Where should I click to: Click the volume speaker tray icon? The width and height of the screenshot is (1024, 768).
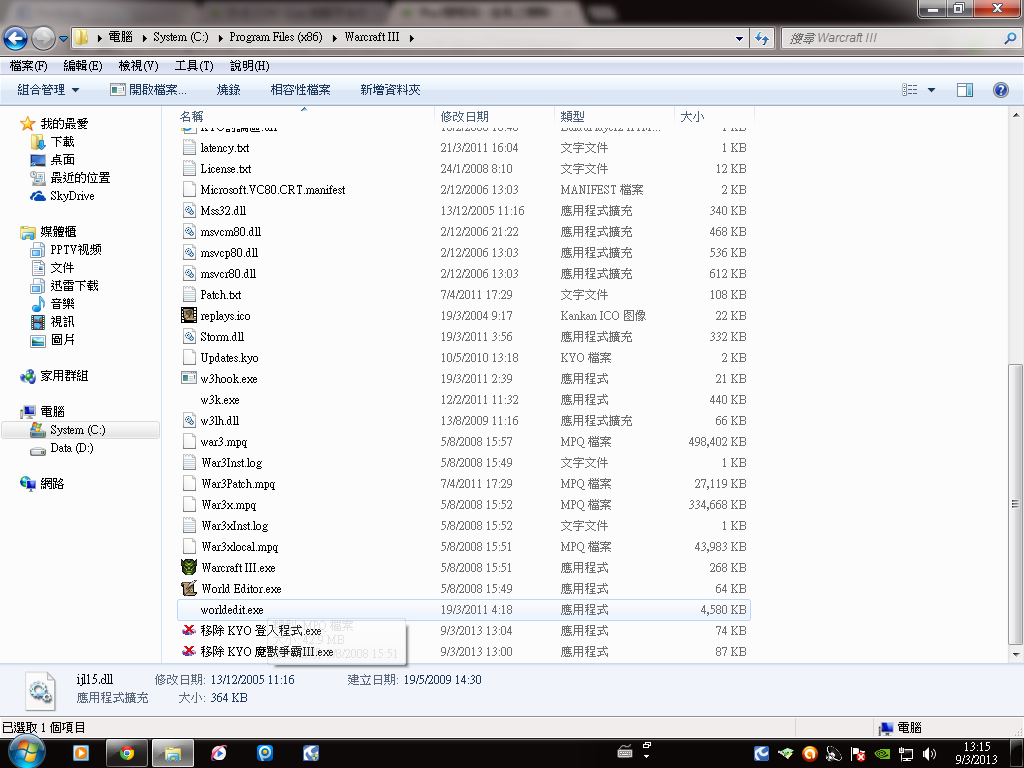point(929,754)
